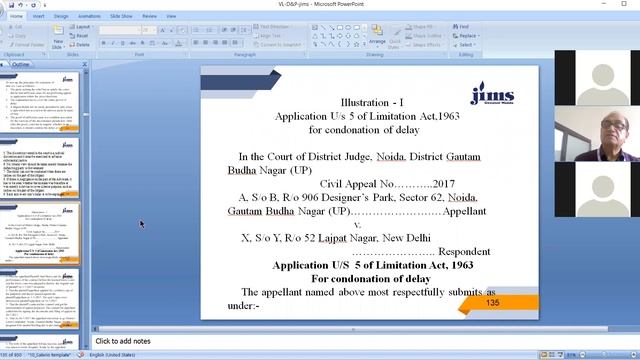Open the Quick Styles gallery
The height and width of the screenshot is (360, 640).
click(x=395, y=38)
